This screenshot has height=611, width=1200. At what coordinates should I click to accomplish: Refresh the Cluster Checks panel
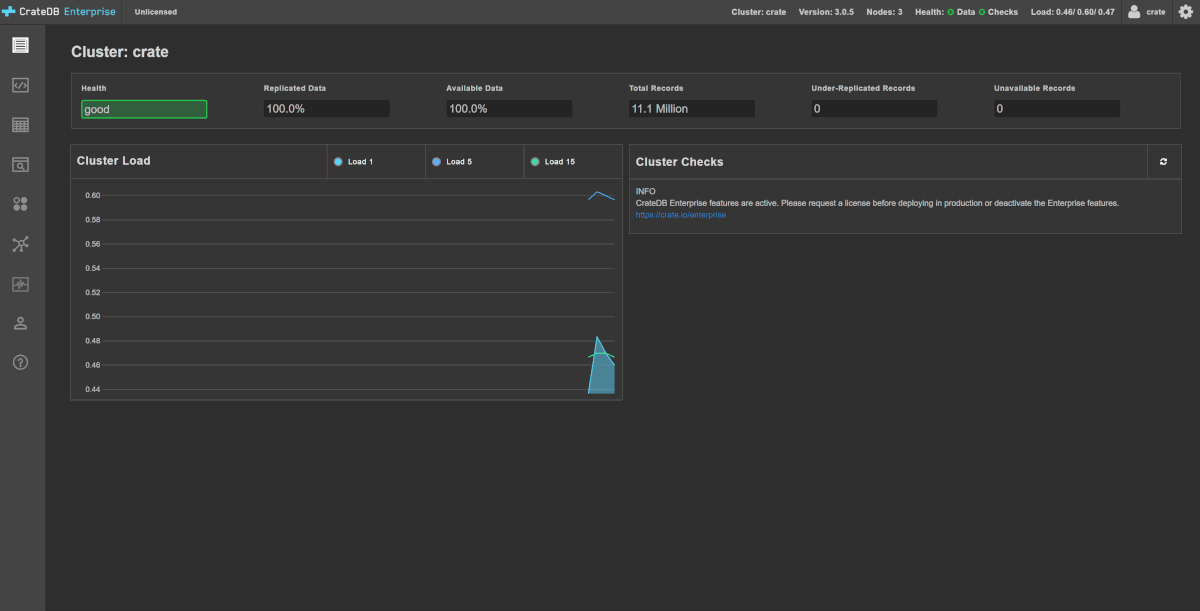pos(1163,161)
